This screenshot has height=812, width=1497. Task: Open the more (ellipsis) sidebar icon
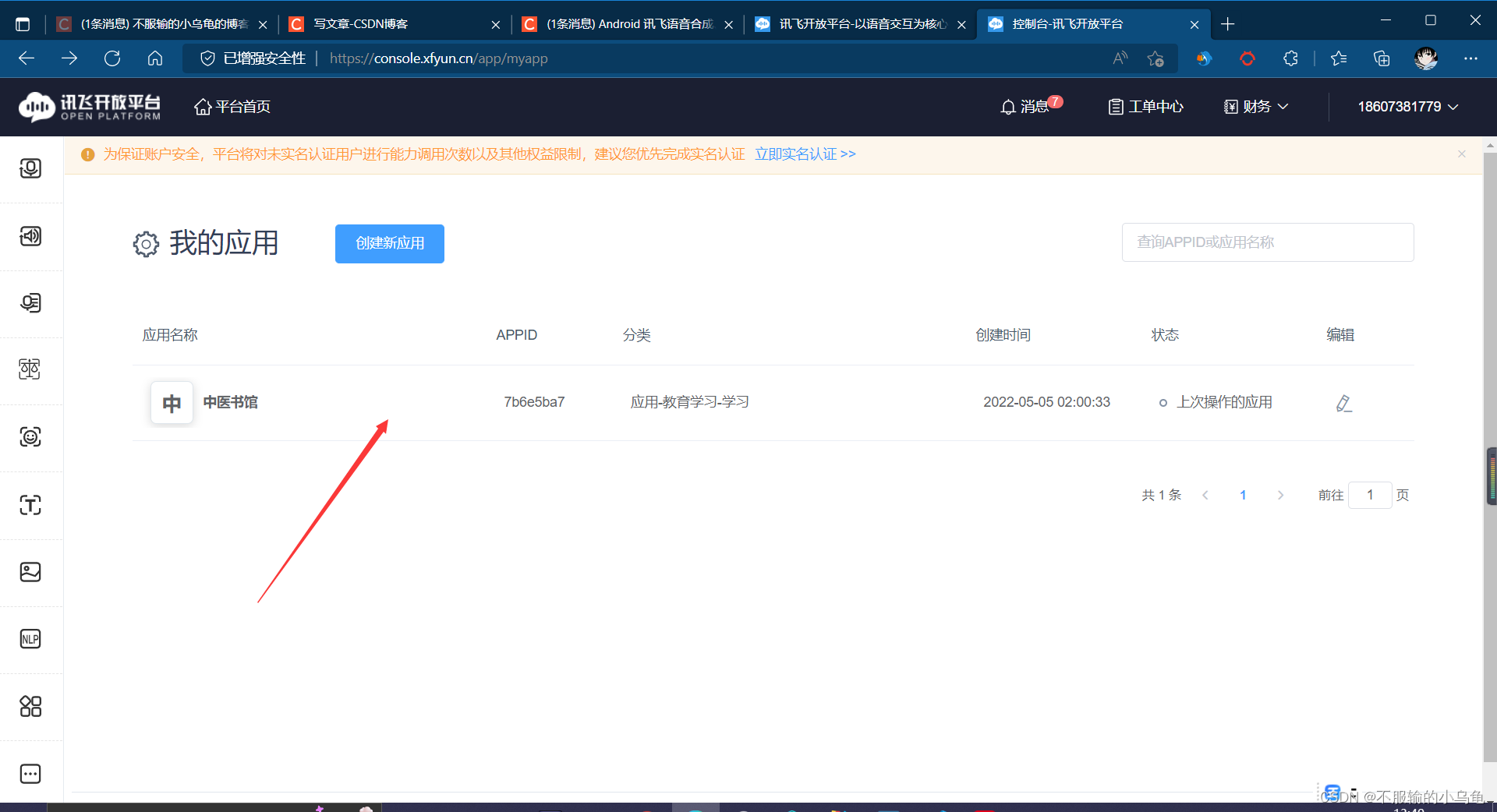30,774
